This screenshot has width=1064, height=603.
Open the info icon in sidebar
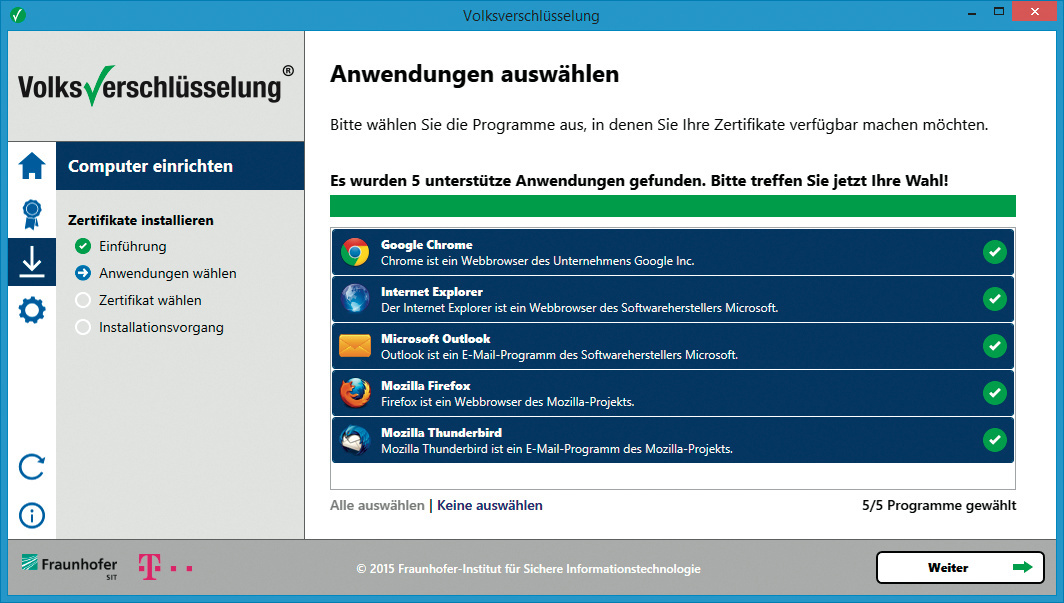click(x=32, y=515)
